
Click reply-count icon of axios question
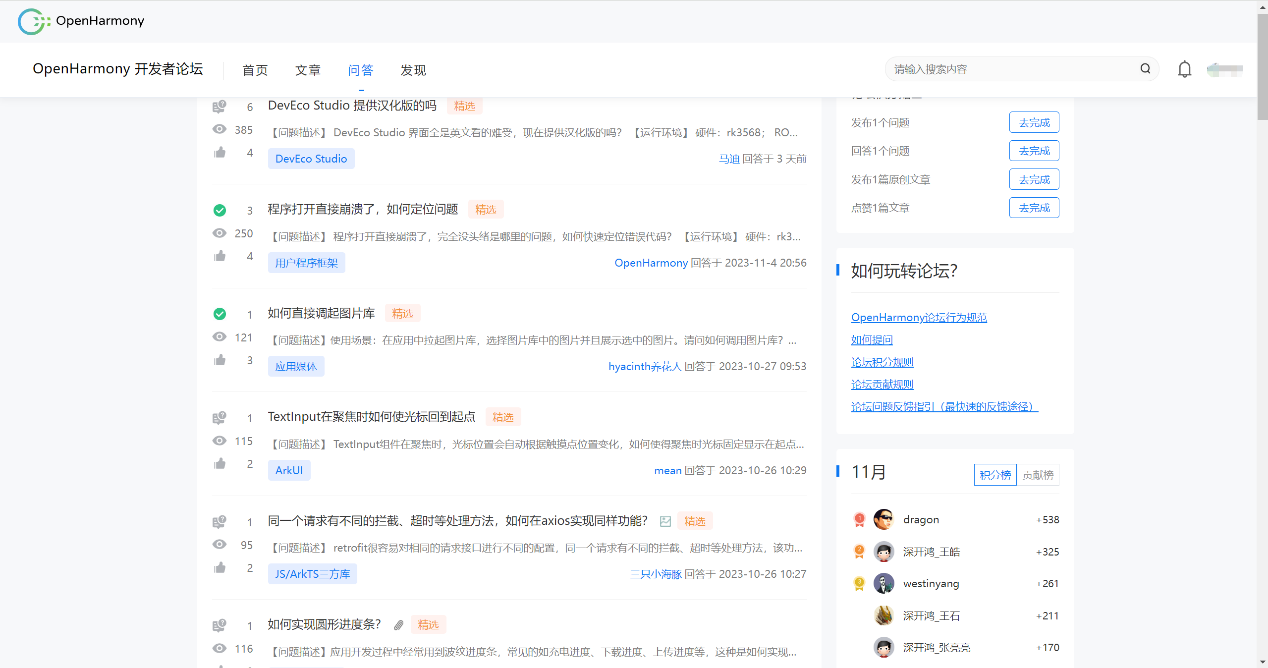[219, 522]
